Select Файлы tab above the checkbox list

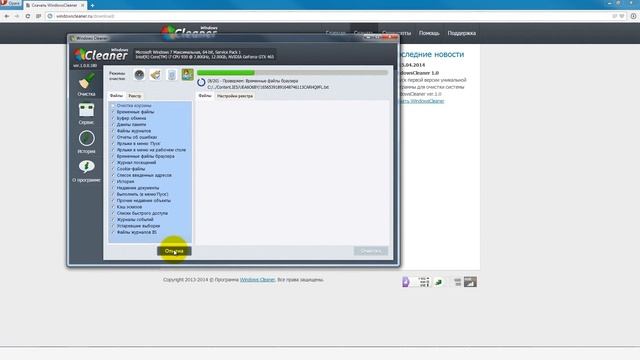(x=116, y=96)
